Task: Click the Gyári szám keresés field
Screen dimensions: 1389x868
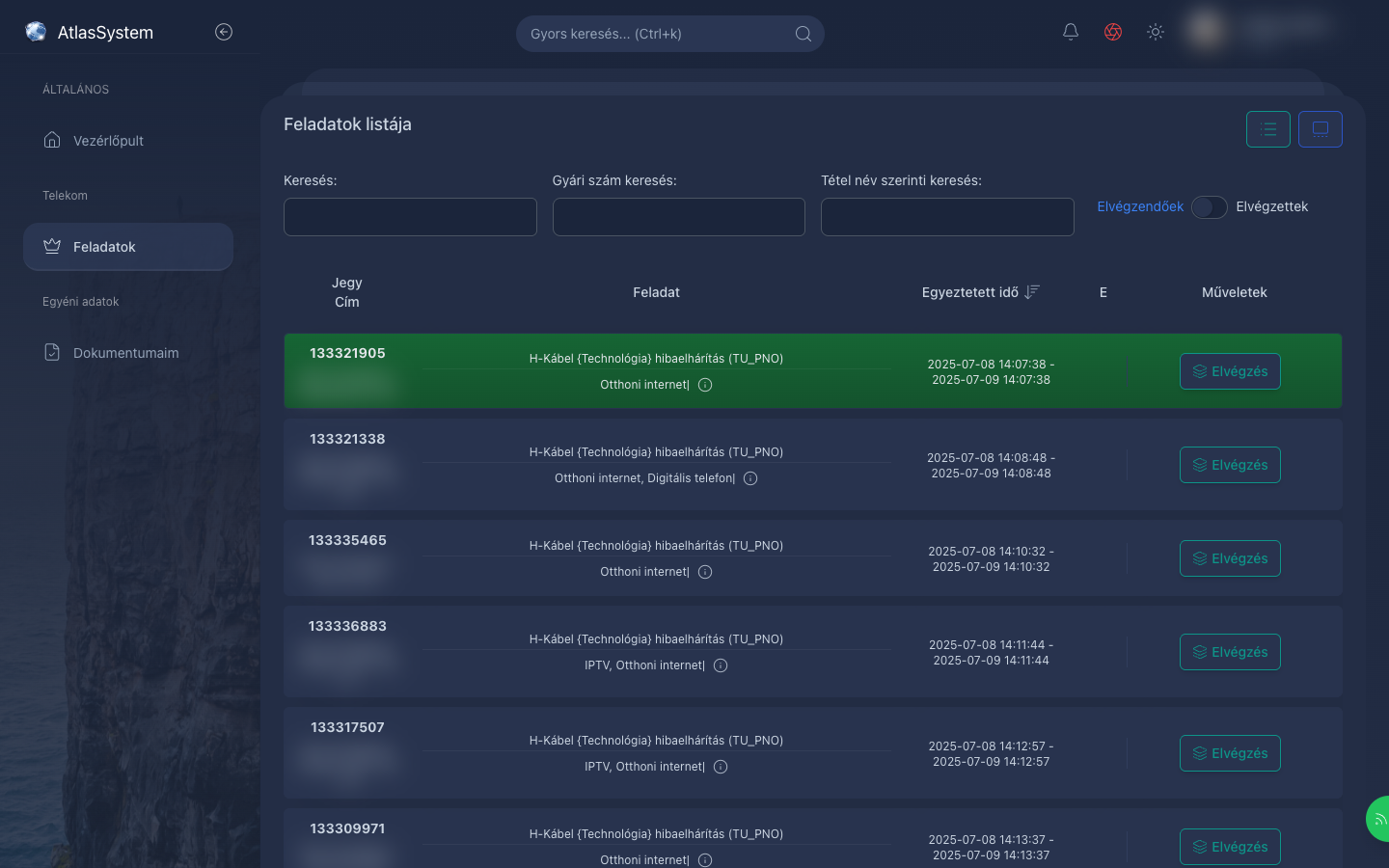Action: coord(679,217)
